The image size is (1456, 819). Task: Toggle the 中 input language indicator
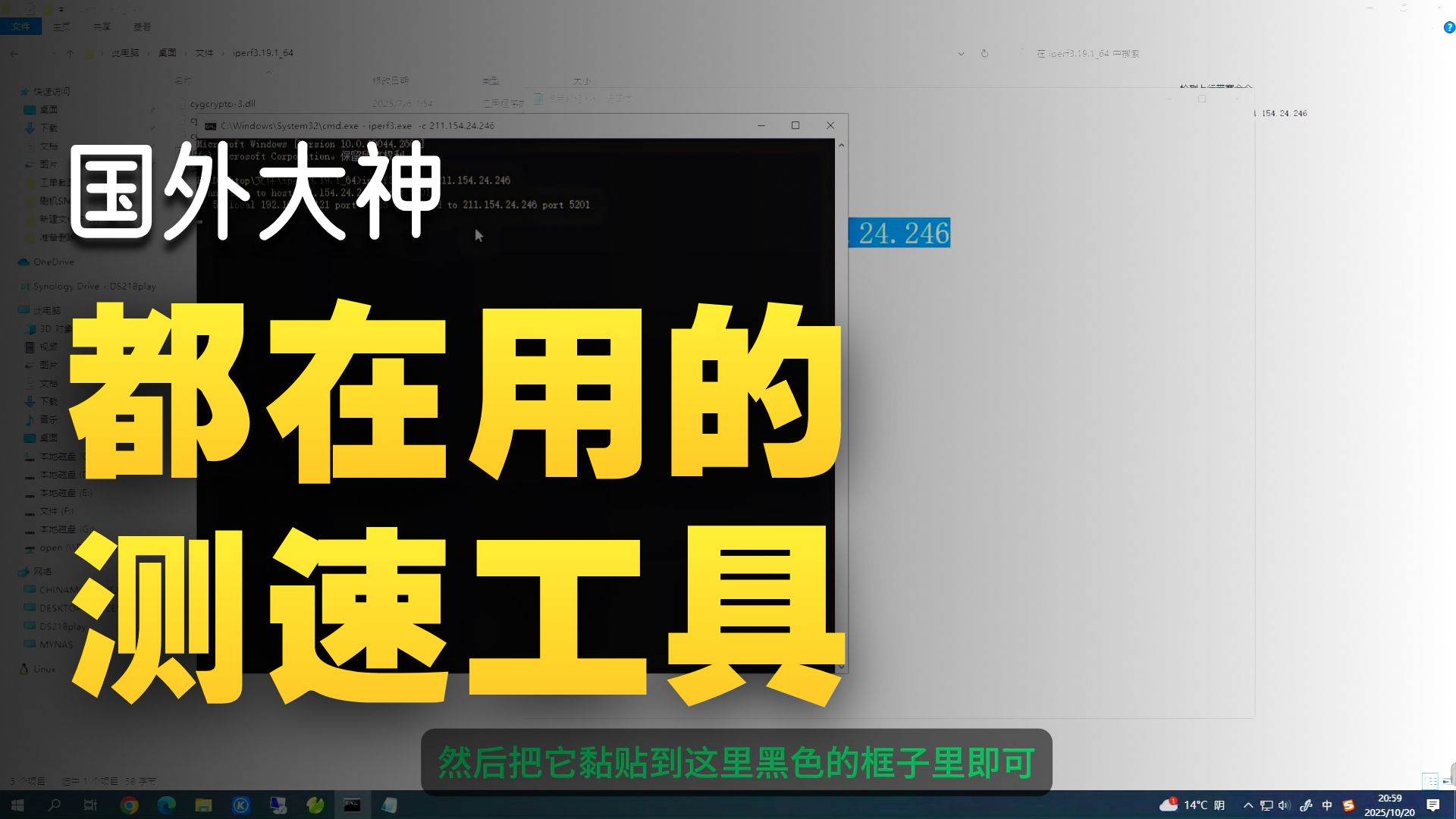click(1327, 805)
